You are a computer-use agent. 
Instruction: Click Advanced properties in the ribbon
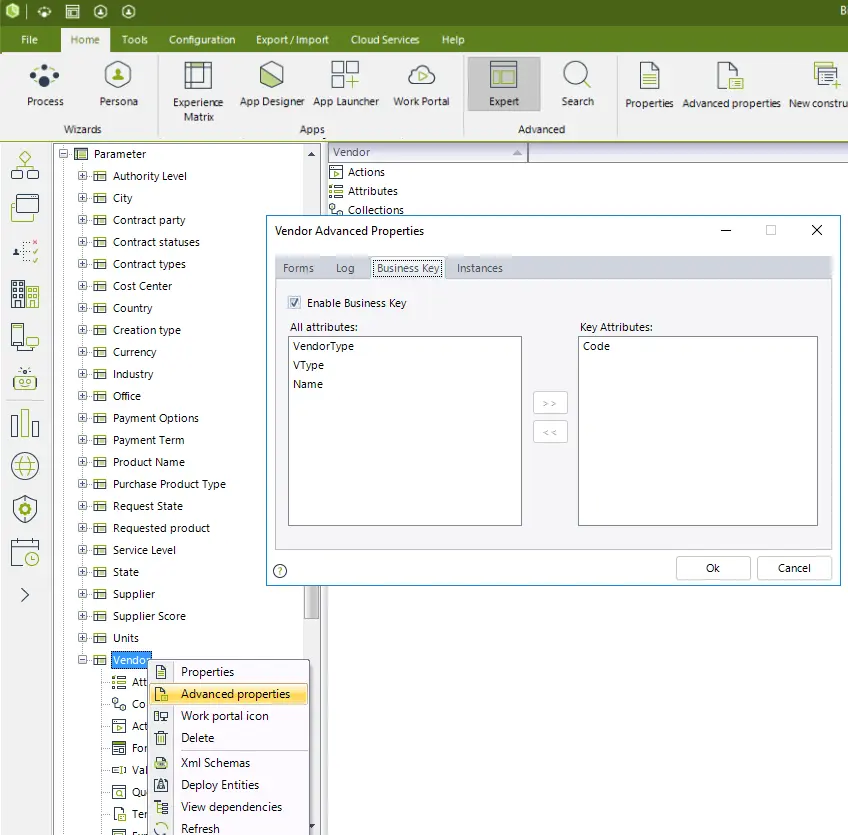tap(731, 84)
